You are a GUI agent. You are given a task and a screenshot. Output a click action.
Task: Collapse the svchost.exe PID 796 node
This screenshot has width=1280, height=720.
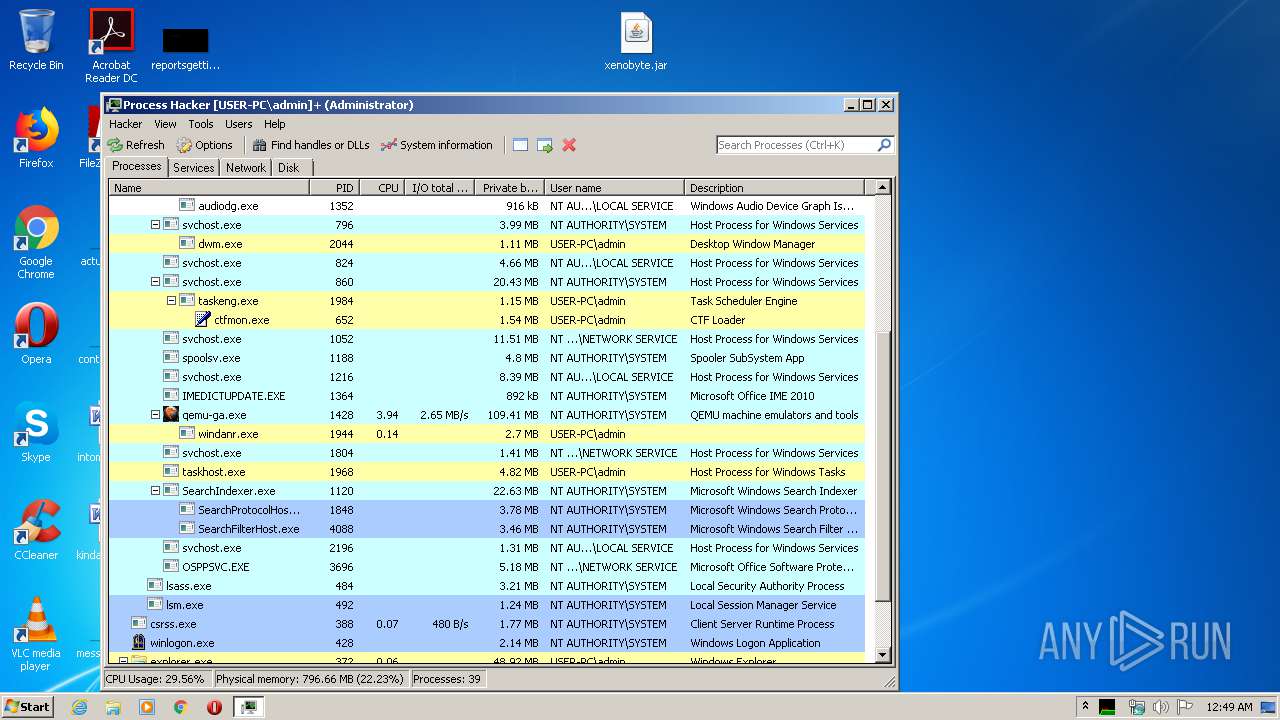[155, 225]
